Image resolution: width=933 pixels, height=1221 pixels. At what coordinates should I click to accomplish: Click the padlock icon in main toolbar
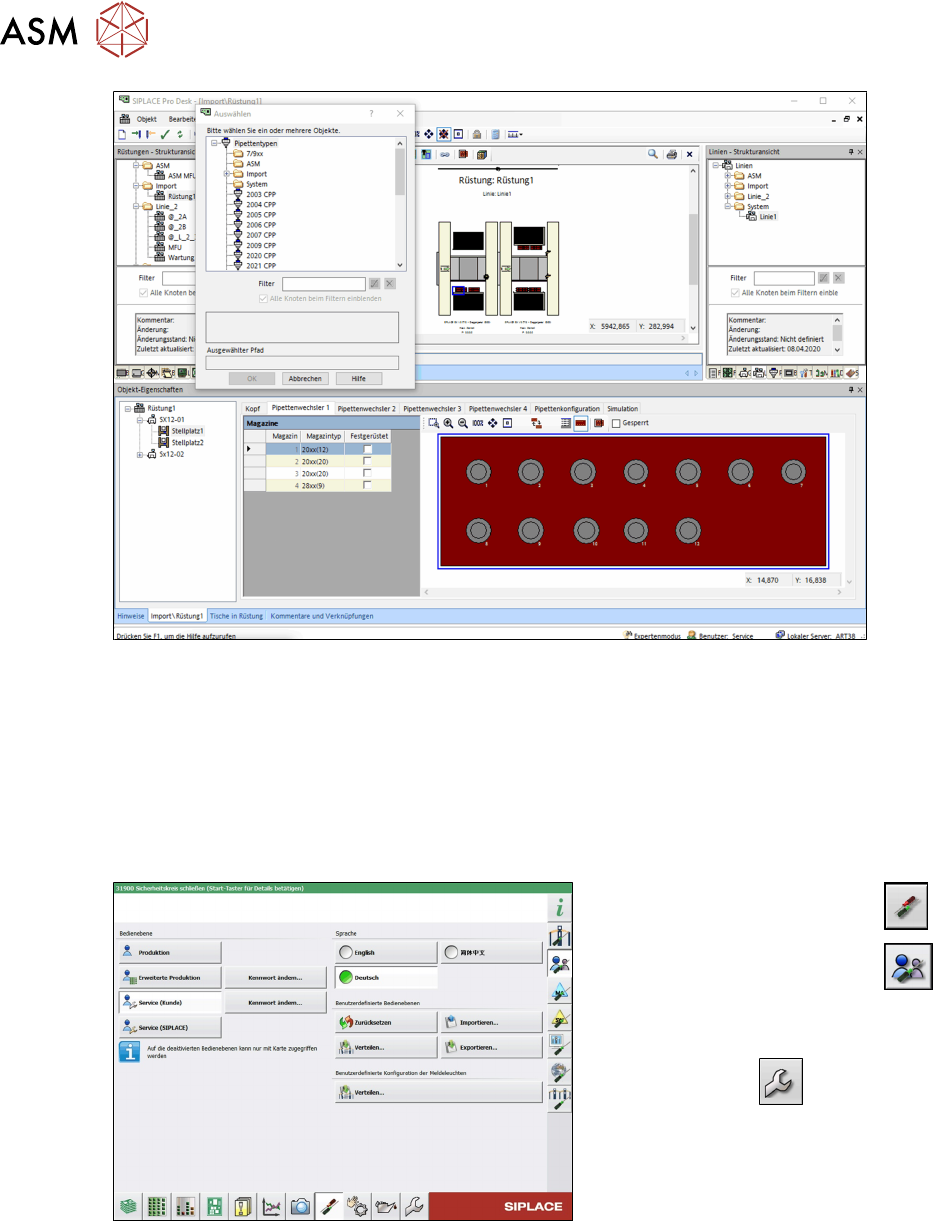(x=478, y=134)
